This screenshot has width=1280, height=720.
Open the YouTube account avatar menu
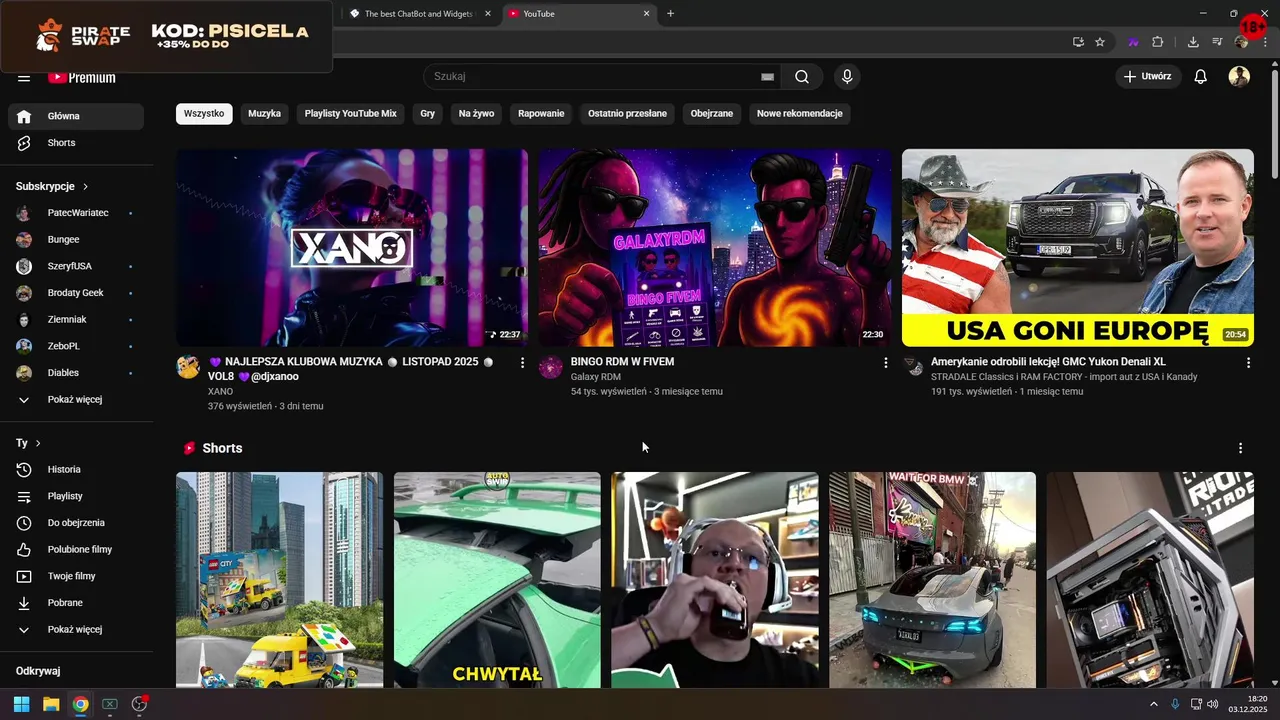click(x=1239, y=77)
